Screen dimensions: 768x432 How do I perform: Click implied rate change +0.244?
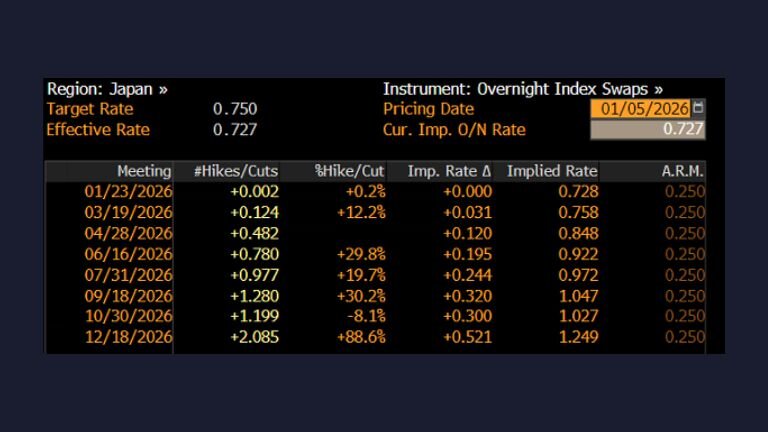[x=468, y=275]
